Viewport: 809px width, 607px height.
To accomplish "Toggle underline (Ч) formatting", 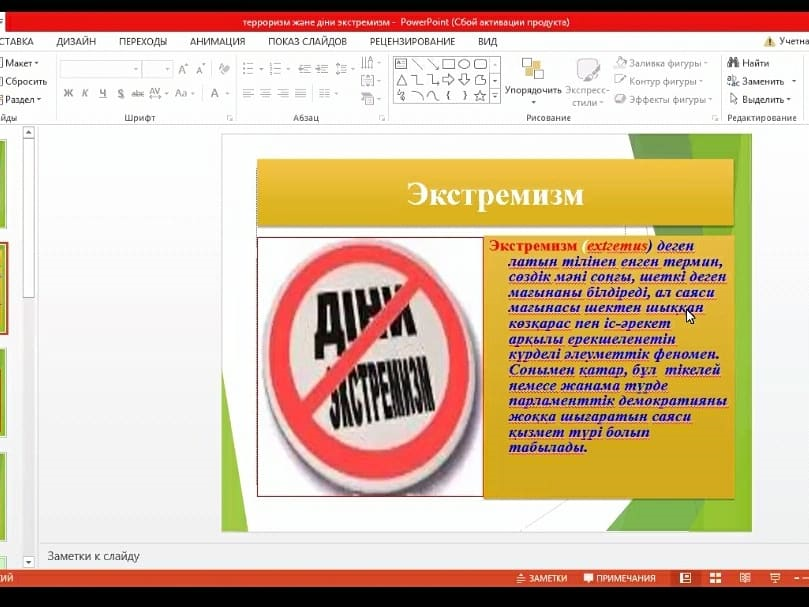I will [x=102, y=93].
